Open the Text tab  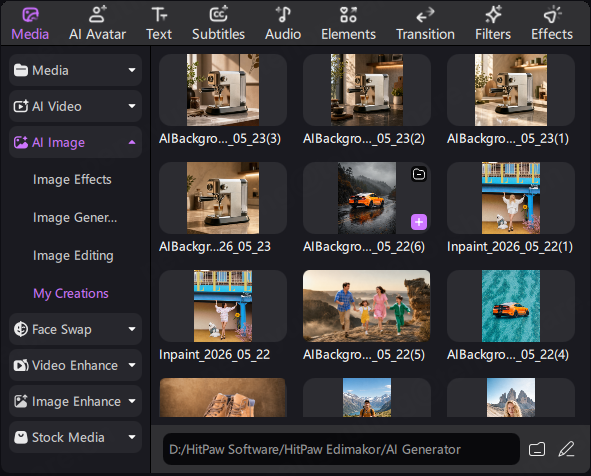(x=159, y=24)
